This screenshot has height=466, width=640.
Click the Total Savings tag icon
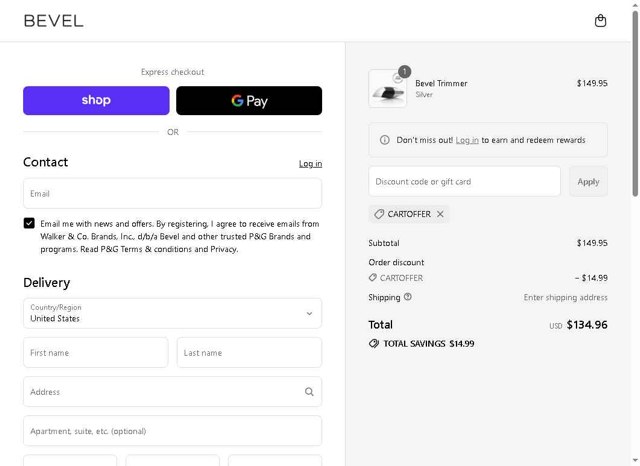373,344
